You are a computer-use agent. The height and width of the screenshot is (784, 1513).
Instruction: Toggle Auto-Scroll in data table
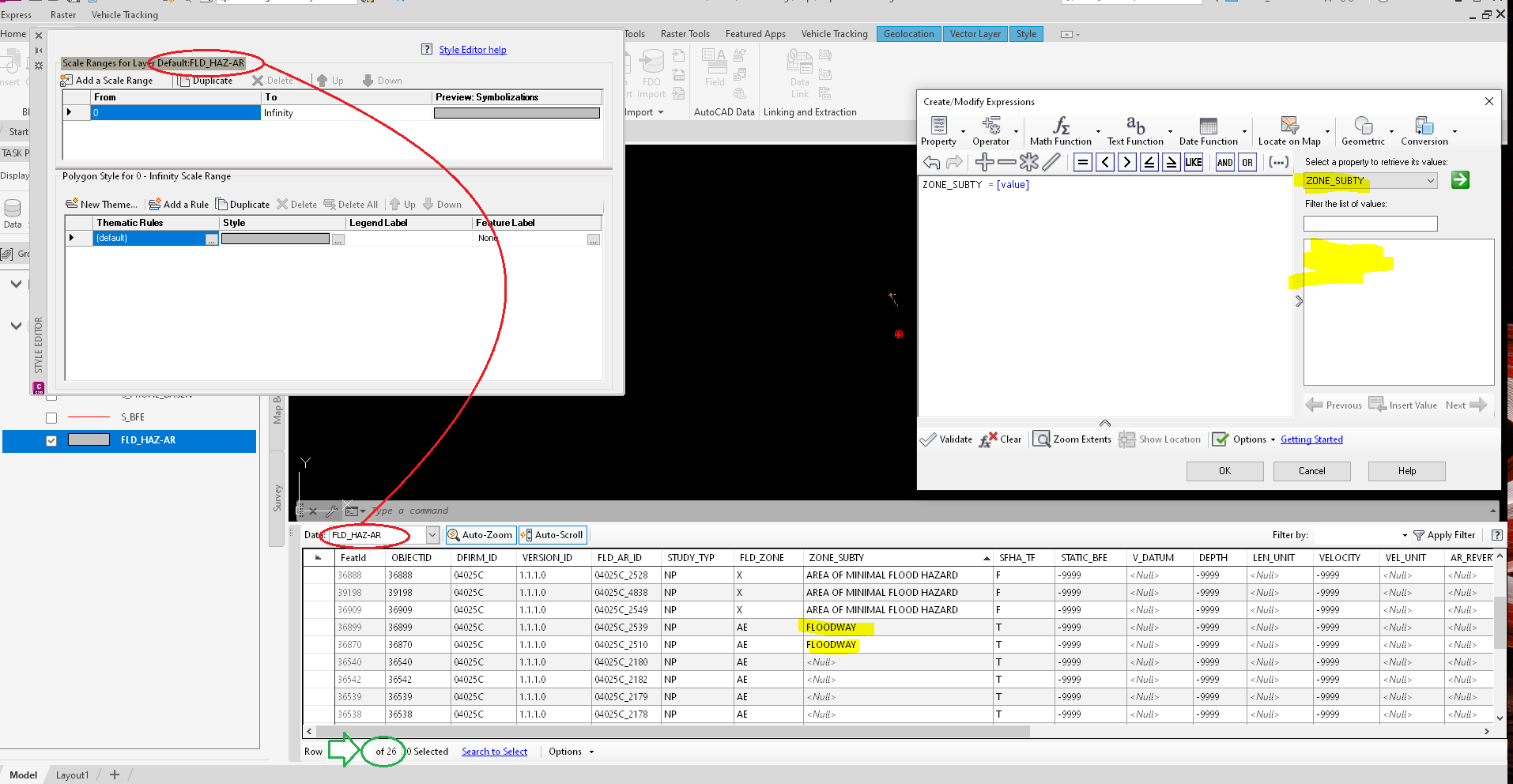tap(553, 535)
